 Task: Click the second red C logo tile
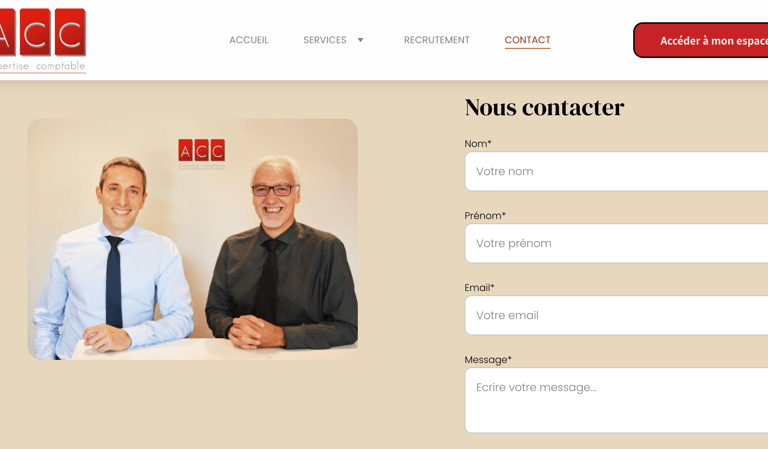[70, 31]
